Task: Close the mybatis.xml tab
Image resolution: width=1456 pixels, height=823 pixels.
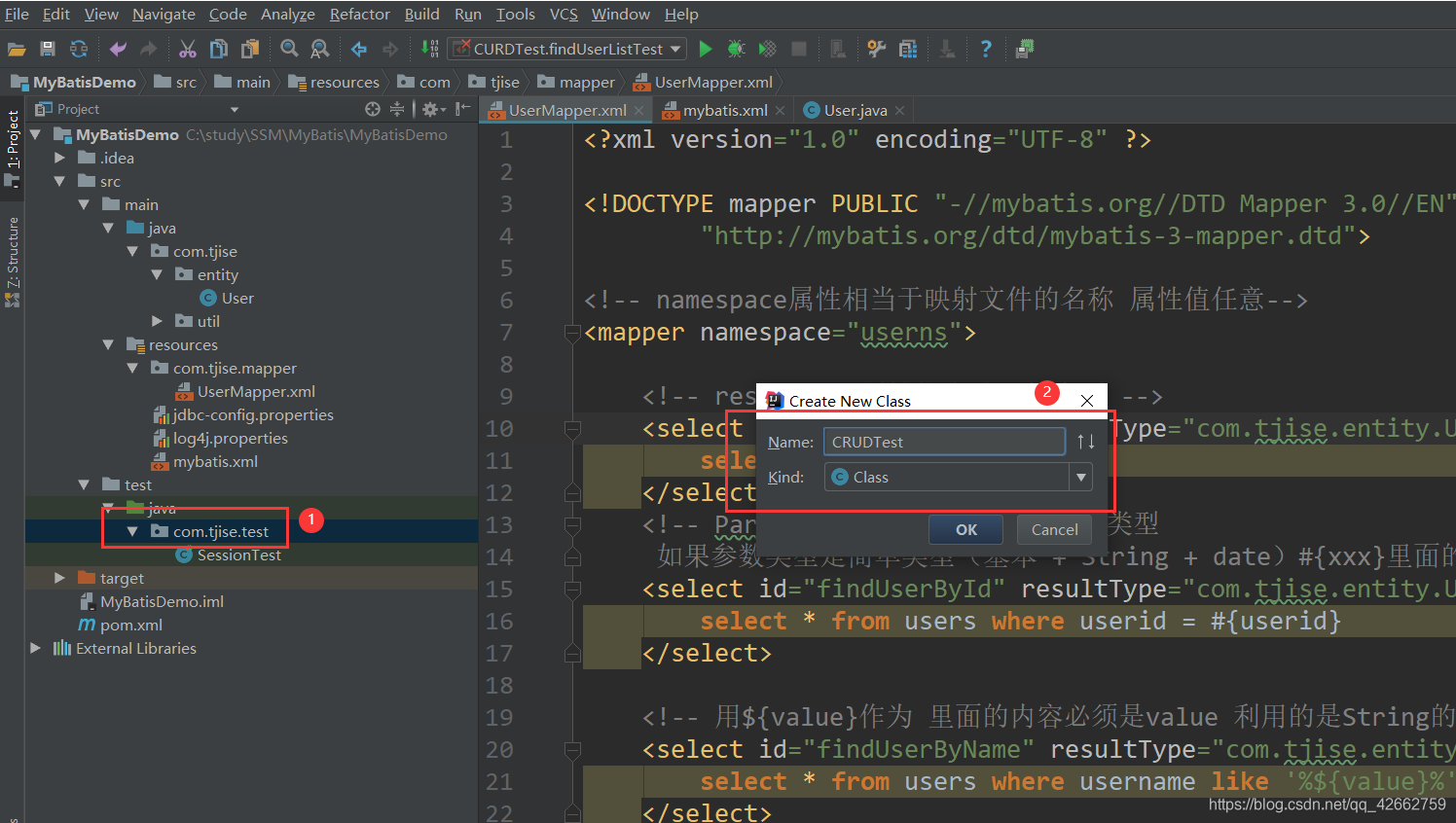Action: (780, 111)
